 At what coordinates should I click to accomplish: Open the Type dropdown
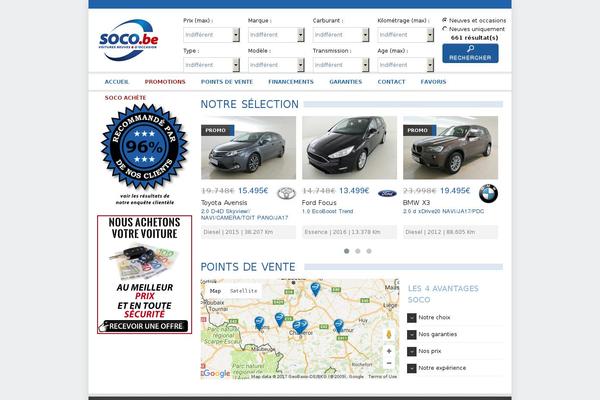(212, 65)
